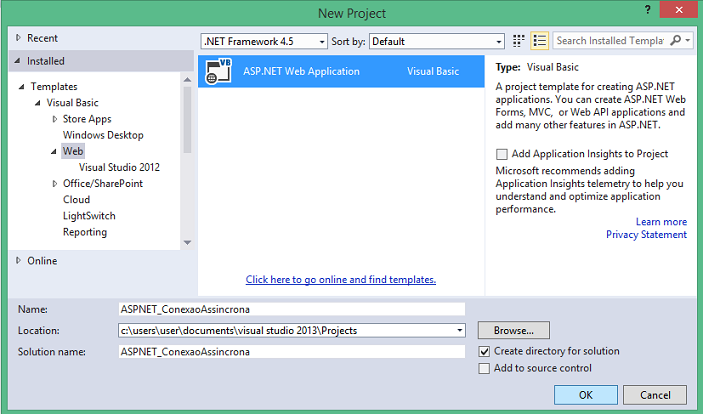Uncheck Create directory for solution
The image size is (703, 414).
pos(484,351)
